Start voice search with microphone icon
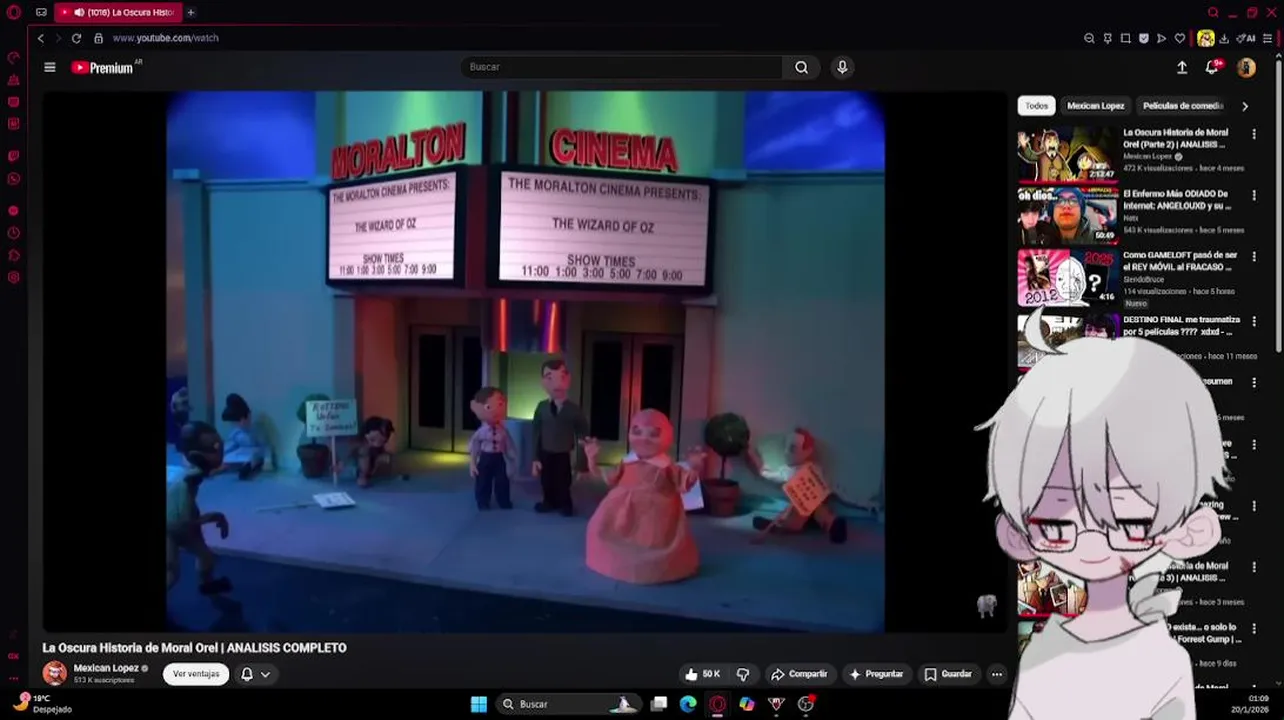The height and width of the screenshot is (720, 1284). pos(842,67)
